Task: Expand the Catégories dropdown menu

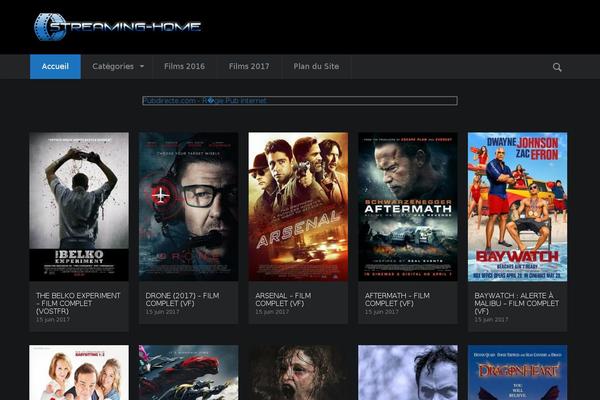Action: [x=118, y=67]
